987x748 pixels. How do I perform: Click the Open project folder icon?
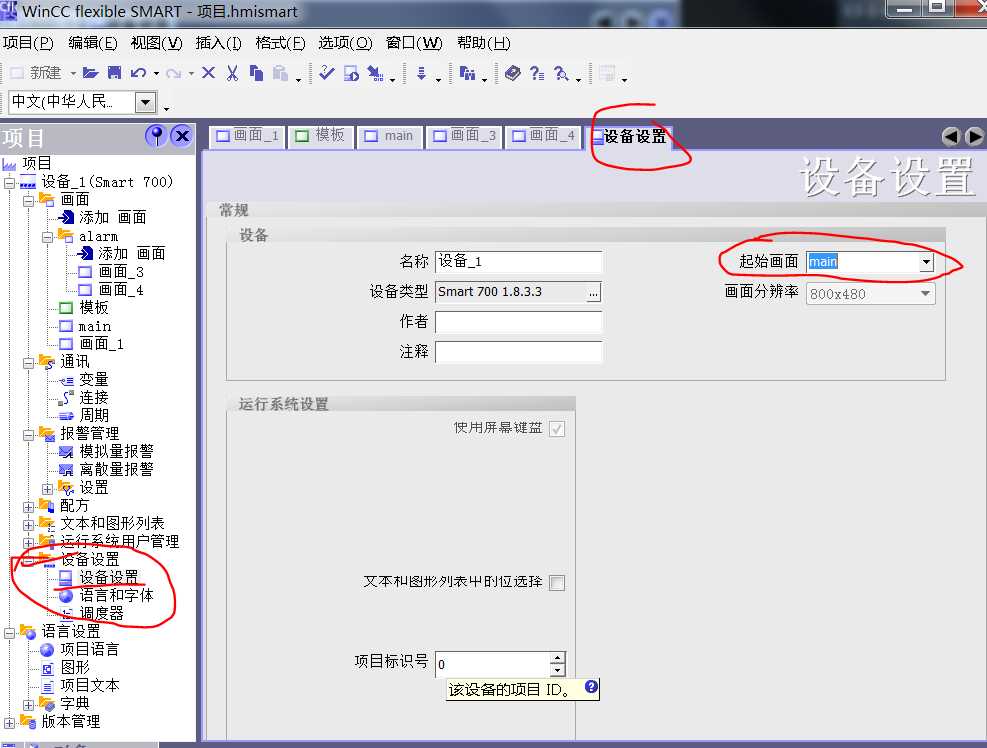pos(91,73)
